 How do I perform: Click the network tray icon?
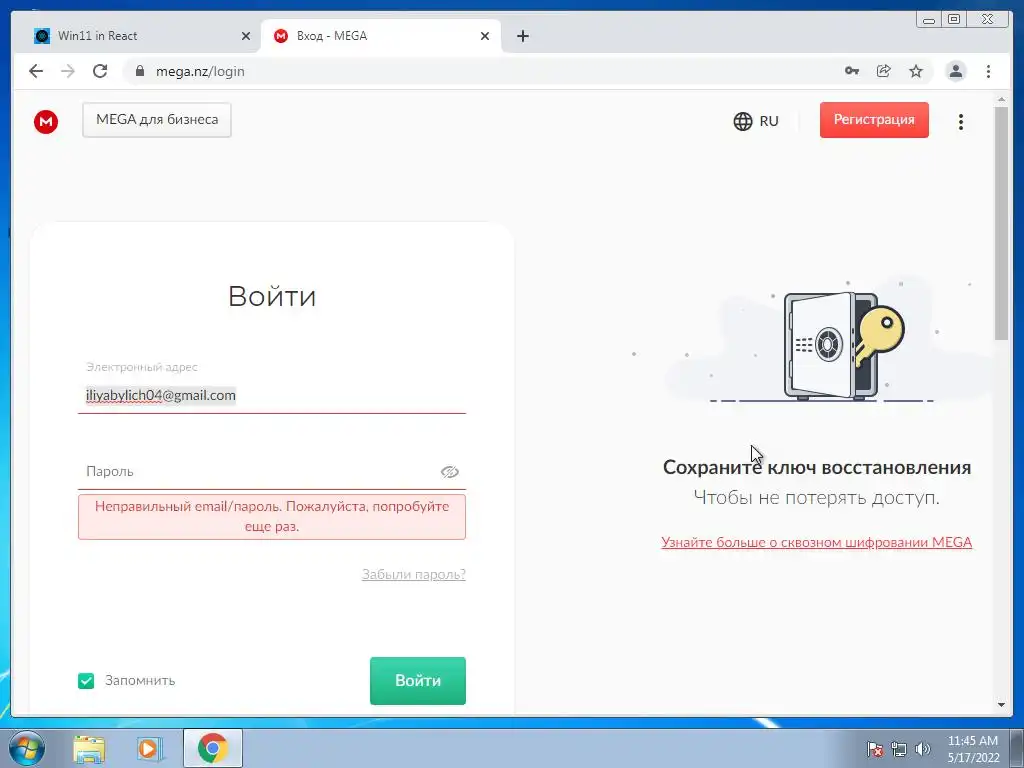click(899, 749)
